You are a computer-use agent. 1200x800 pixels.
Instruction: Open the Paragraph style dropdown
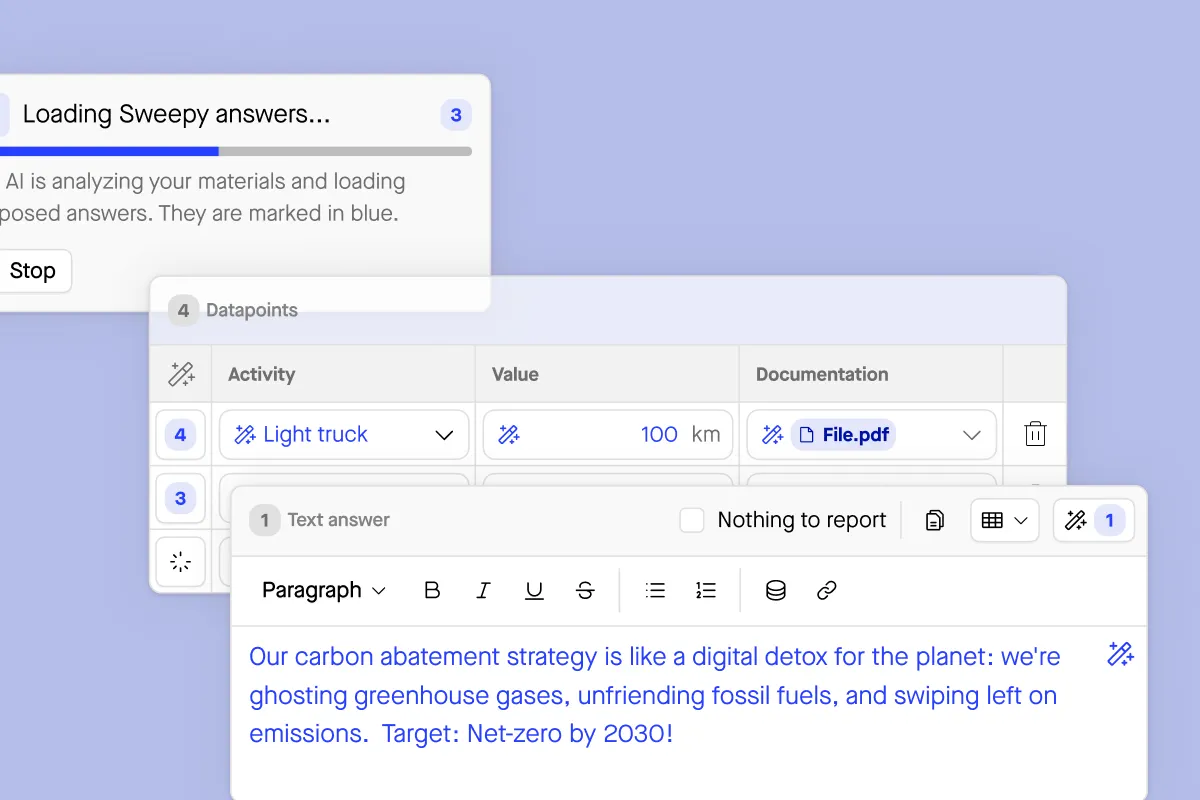click(323, 591)
